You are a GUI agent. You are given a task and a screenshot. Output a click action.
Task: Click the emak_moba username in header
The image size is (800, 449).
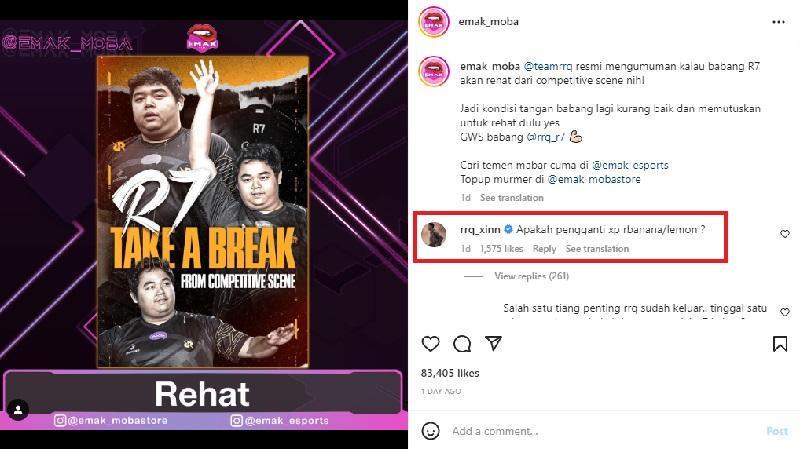[489, 21]
